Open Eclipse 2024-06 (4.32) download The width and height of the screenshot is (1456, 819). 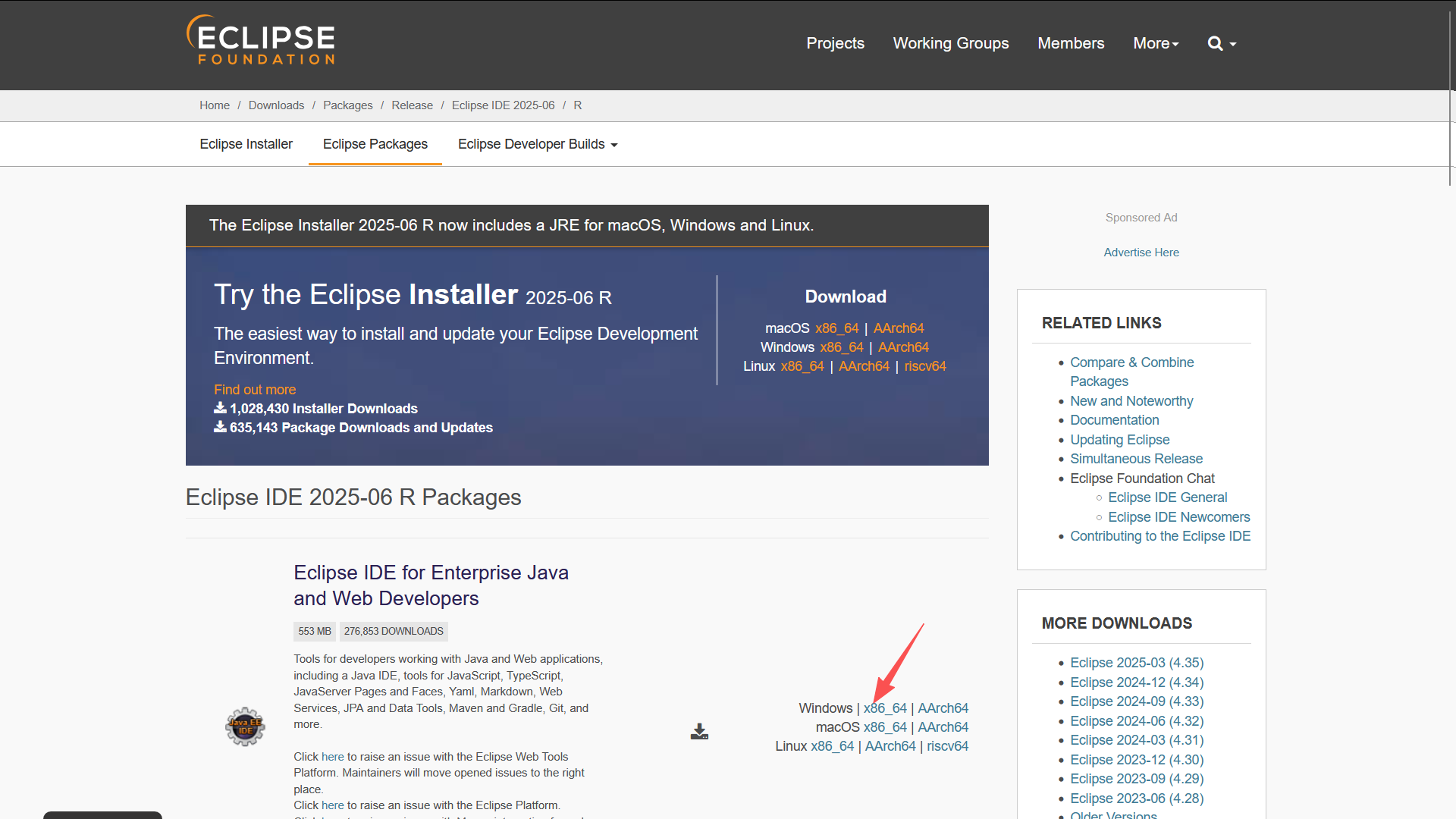tap(1137, 721)
